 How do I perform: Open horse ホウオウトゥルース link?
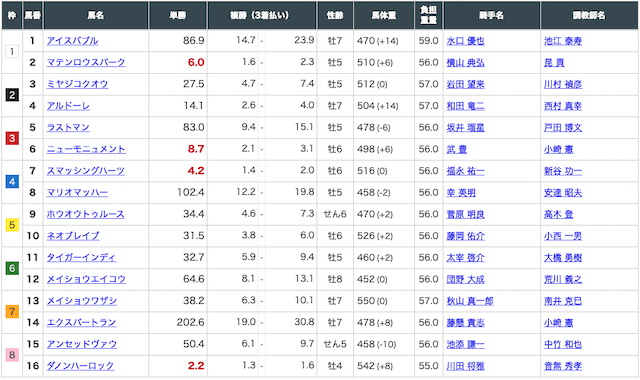tap(86, 214)
